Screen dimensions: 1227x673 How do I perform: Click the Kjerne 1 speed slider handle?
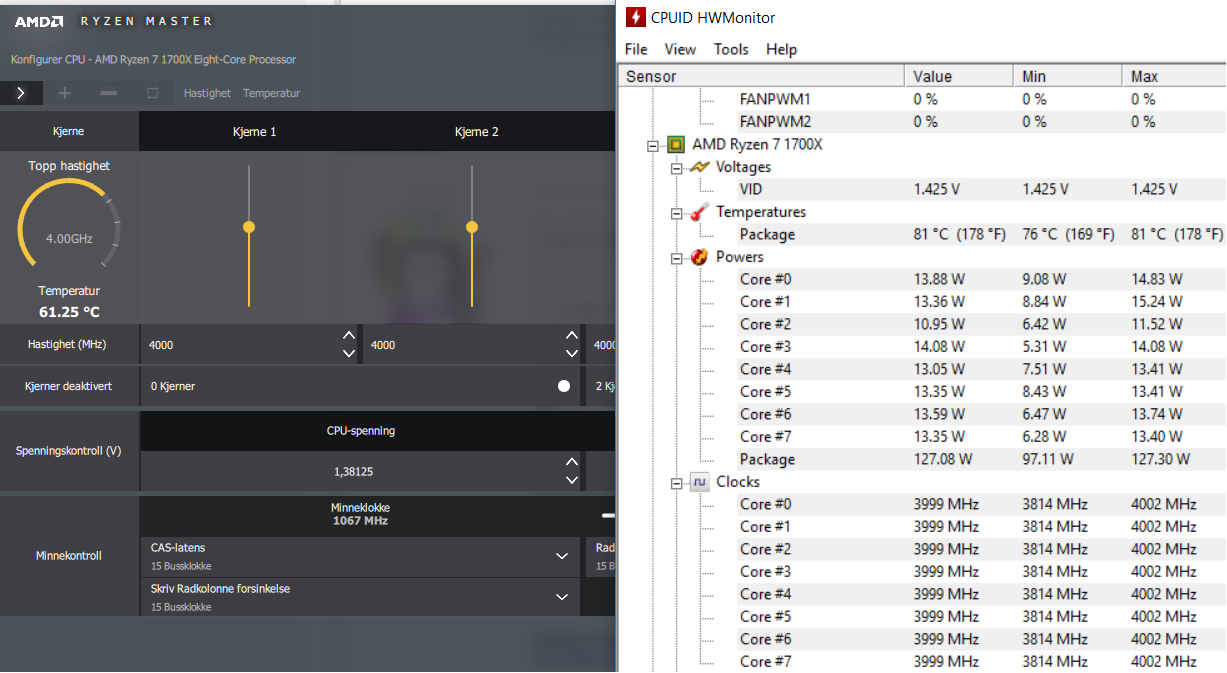pos(249,227)
